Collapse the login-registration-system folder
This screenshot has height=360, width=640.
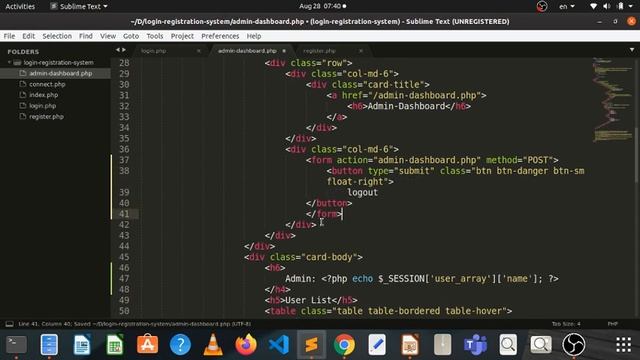9,62
